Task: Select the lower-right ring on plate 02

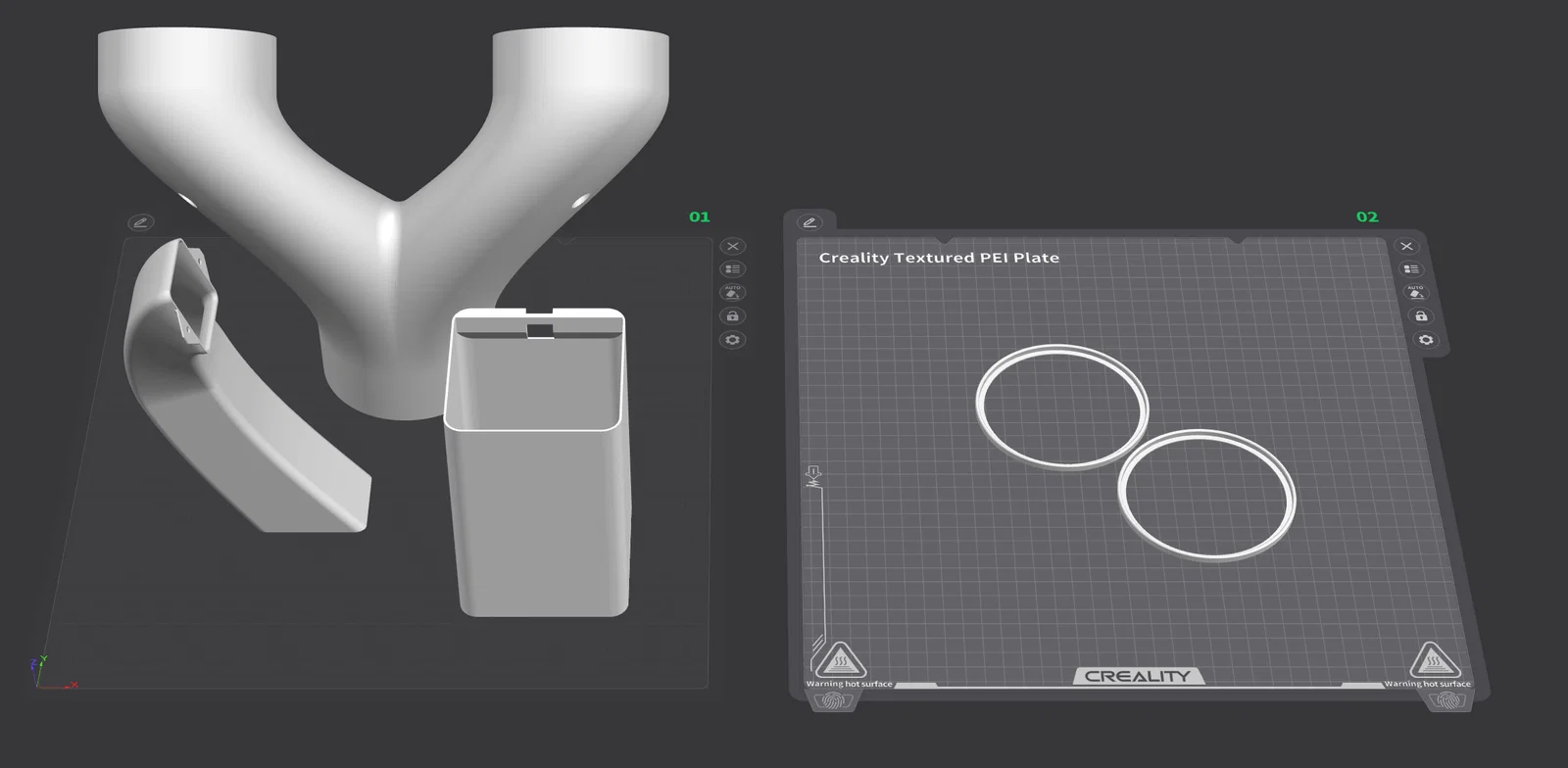Action: coord(1206,495)
